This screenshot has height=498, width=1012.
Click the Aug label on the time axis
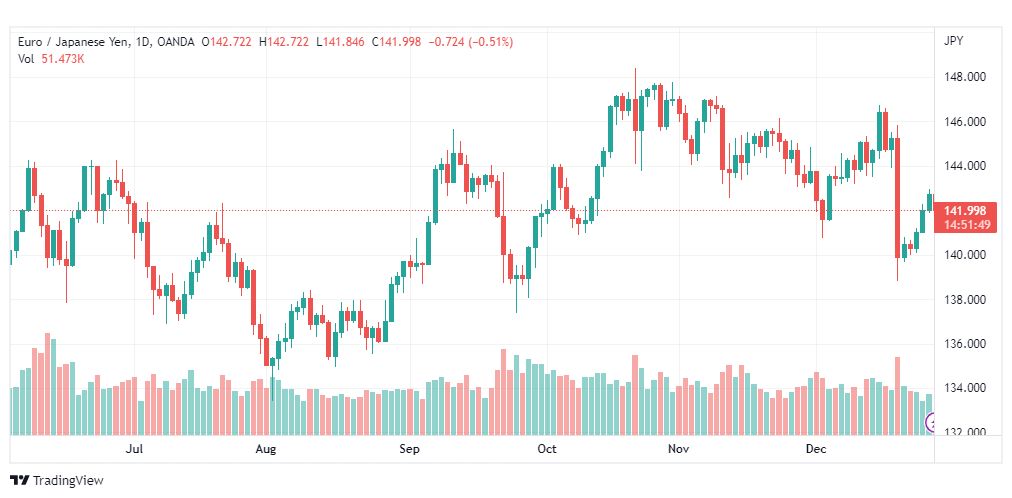pyautogui.click(x=265, y=450)
